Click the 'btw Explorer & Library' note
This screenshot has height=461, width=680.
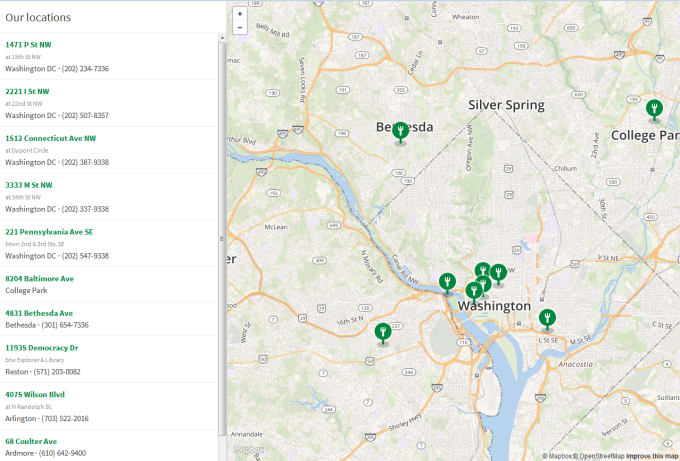point(34,360)
